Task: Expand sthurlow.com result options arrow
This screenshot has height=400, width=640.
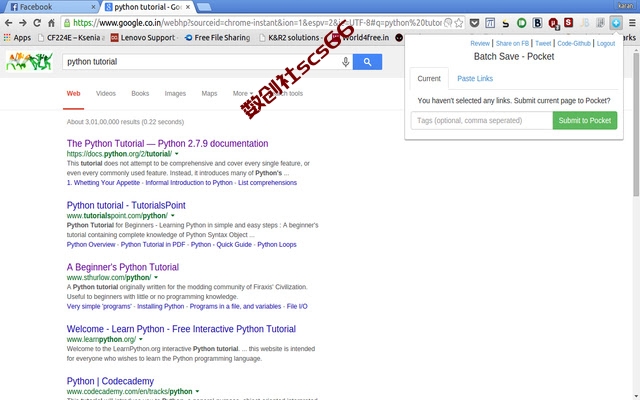Action: [x=156, y=278]
